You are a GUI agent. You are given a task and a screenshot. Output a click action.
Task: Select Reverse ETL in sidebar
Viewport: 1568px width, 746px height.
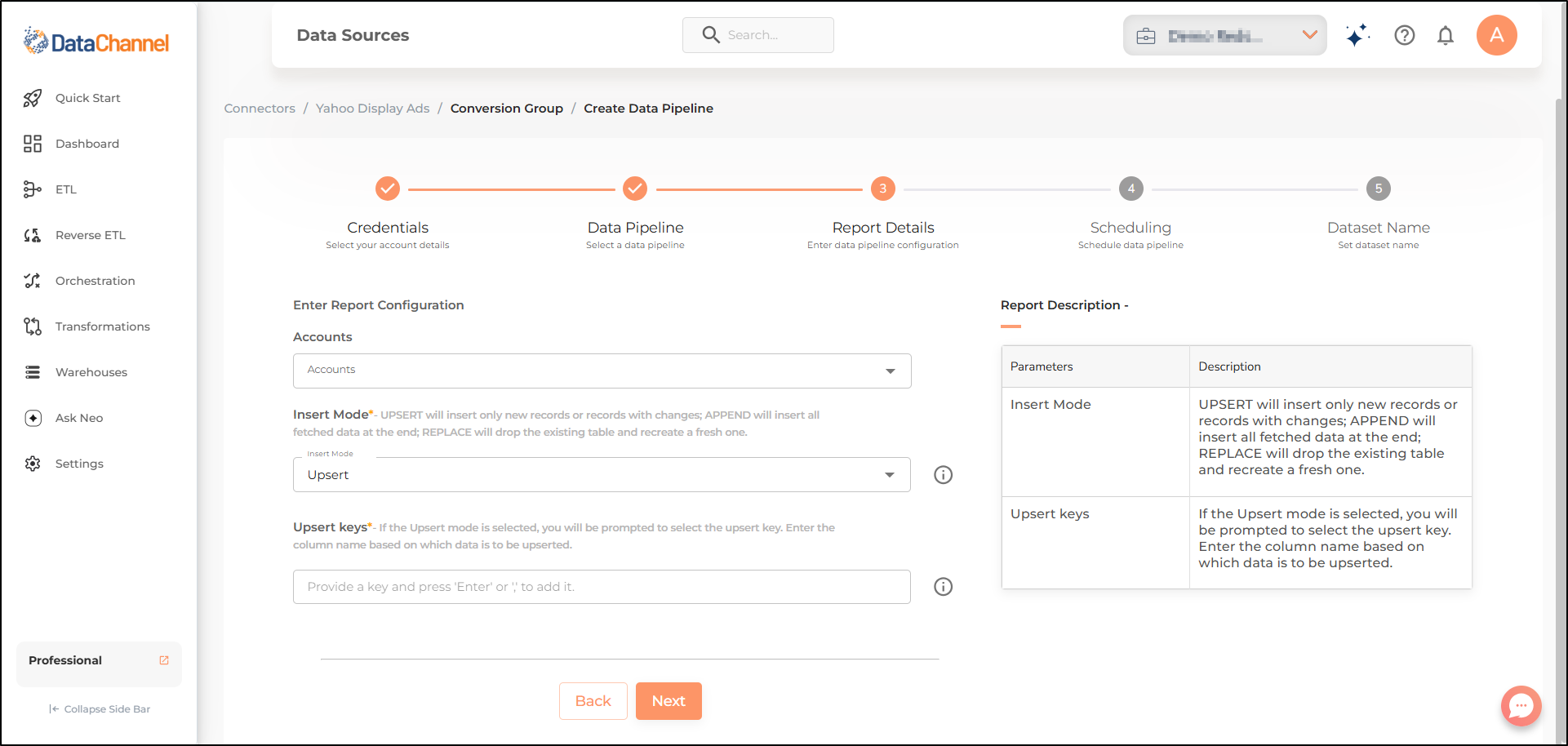click(x=91, y=235)
